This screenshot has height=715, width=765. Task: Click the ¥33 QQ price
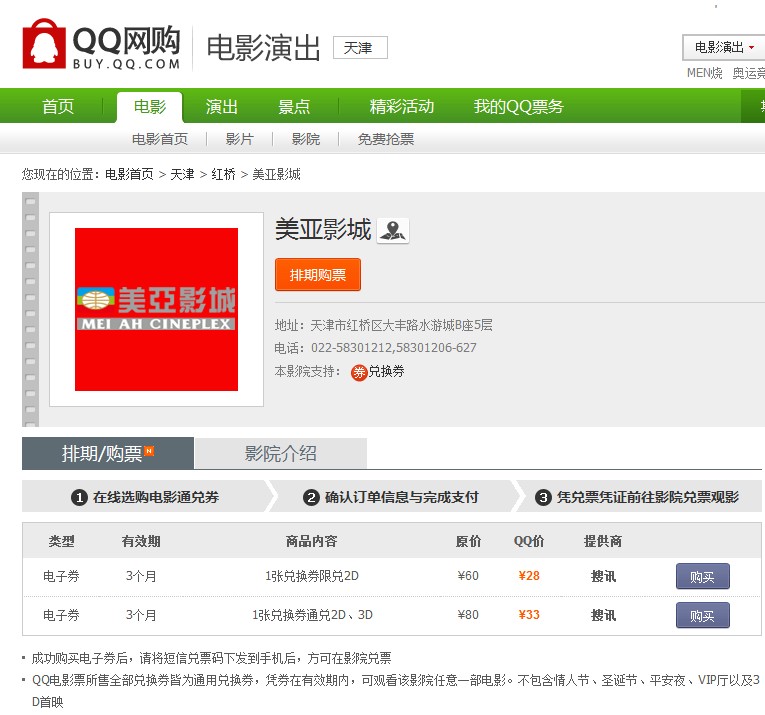click(529, 615)
